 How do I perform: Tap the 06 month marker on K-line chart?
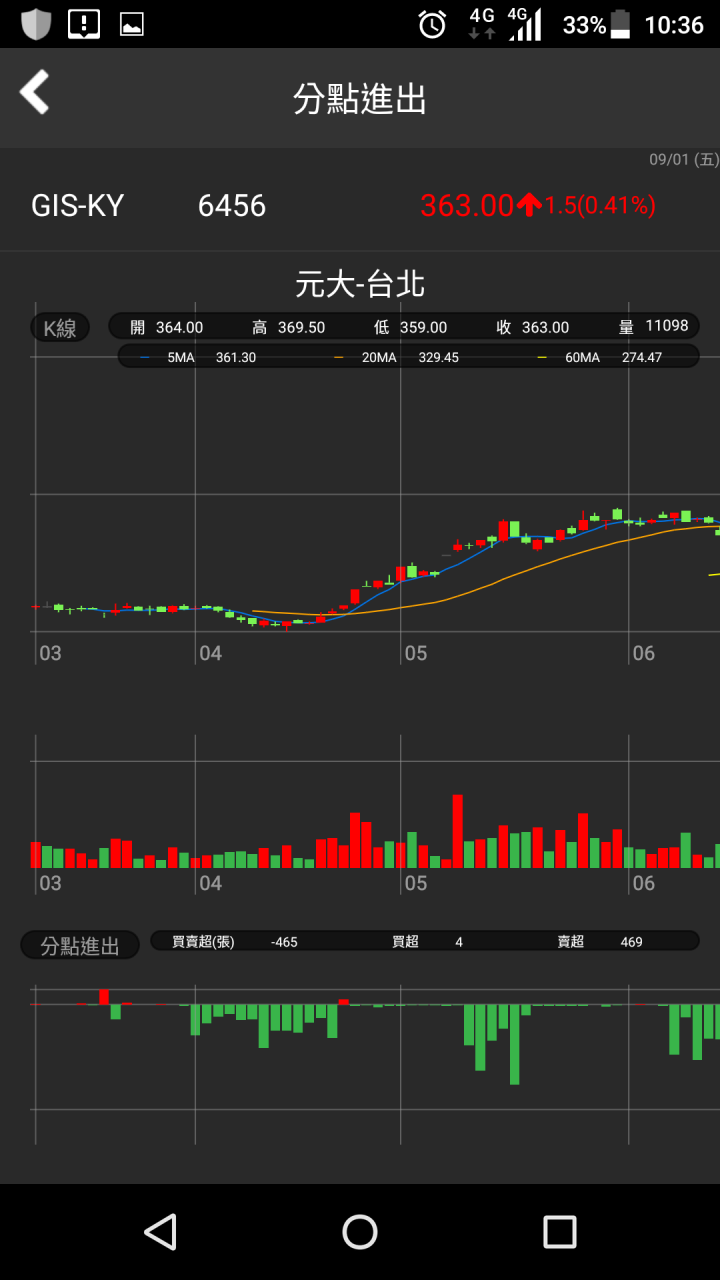tap(644, 653)
